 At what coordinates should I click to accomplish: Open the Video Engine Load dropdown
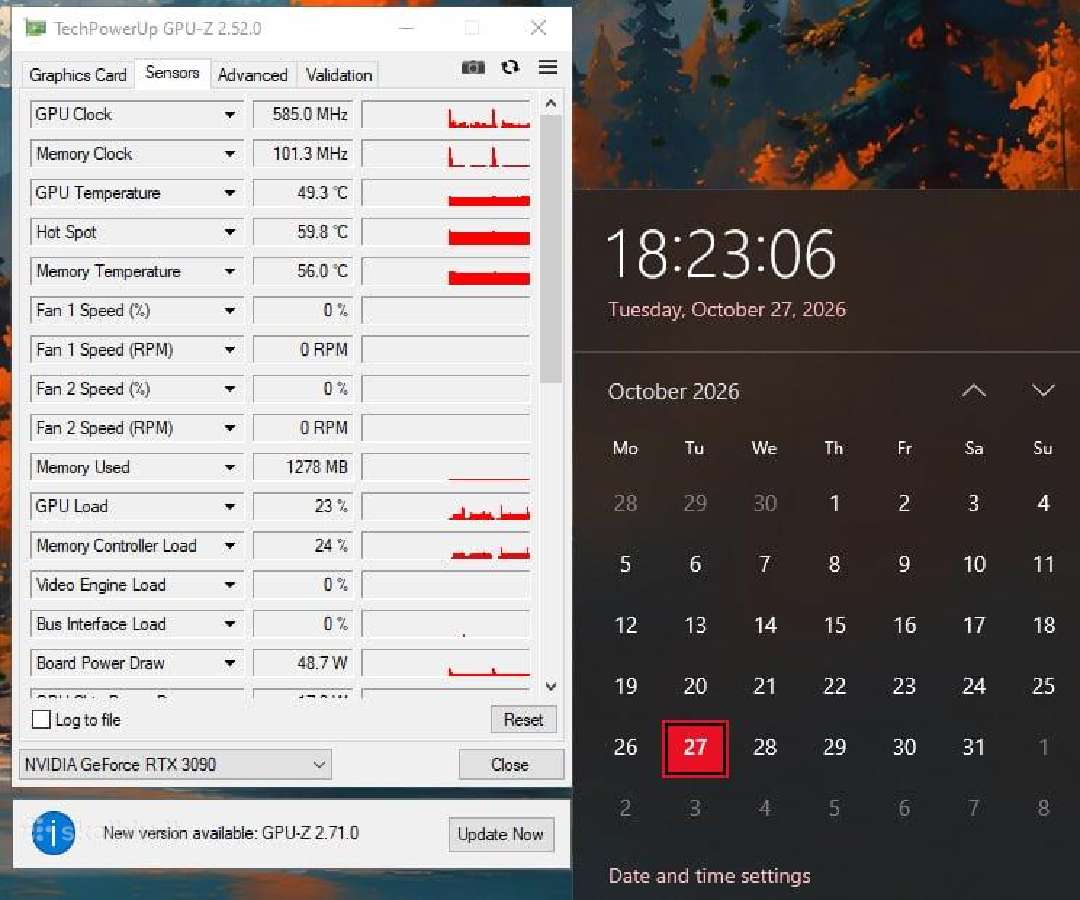point(229,585)
